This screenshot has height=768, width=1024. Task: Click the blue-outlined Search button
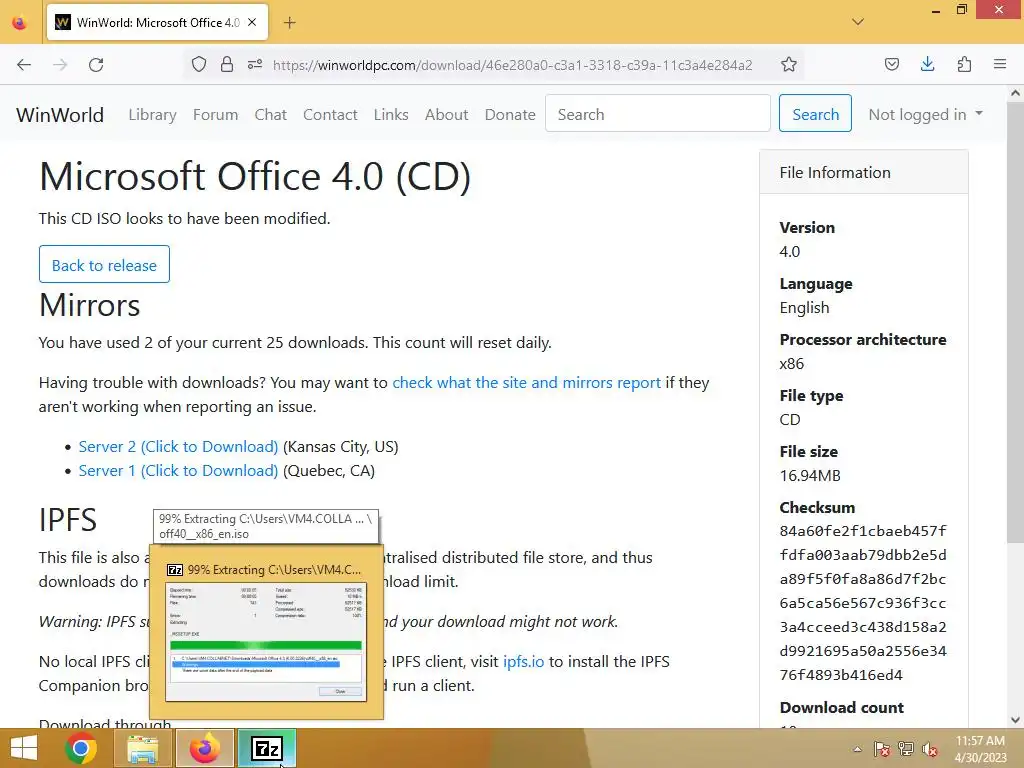coord(815,114)
